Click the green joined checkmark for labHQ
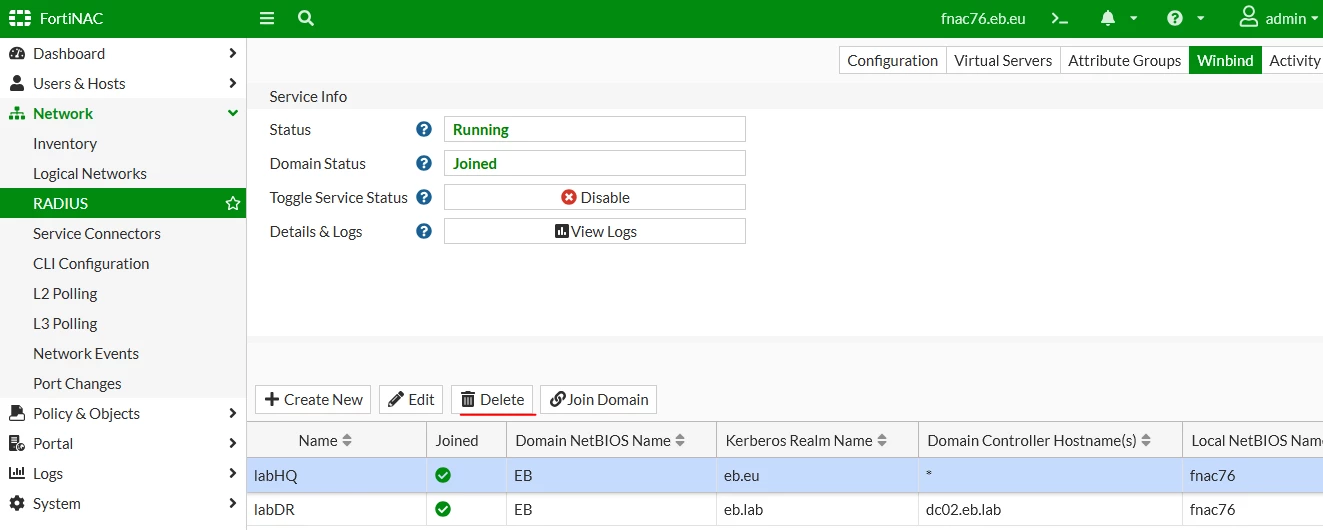1323x530 pixels. 443,475
